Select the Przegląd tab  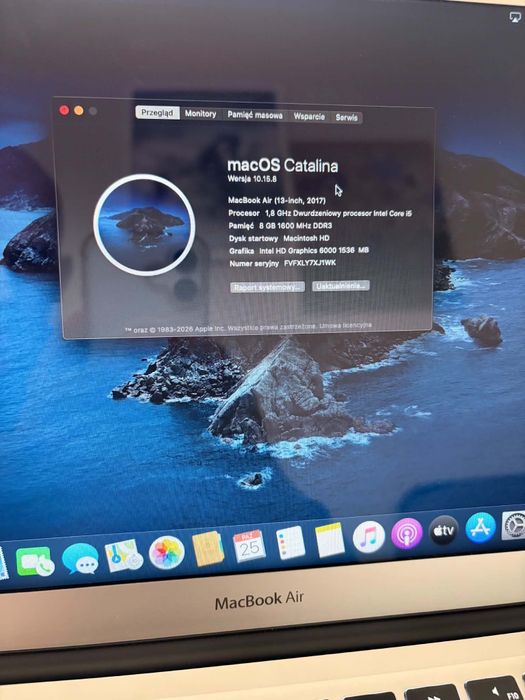[157, 113]
